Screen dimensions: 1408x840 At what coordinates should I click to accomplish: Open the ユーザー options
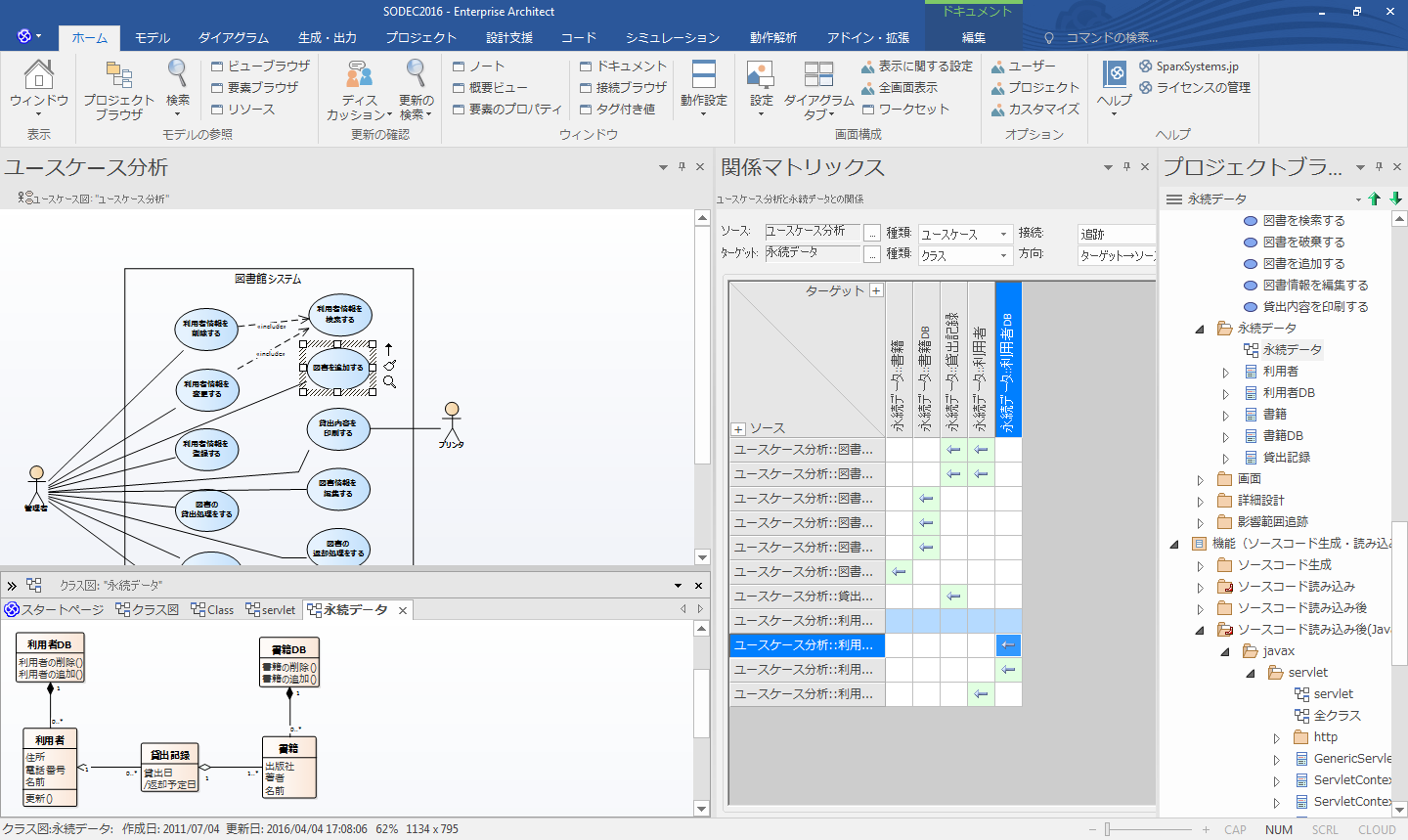pyautogui.click(x=1023, y=66)
